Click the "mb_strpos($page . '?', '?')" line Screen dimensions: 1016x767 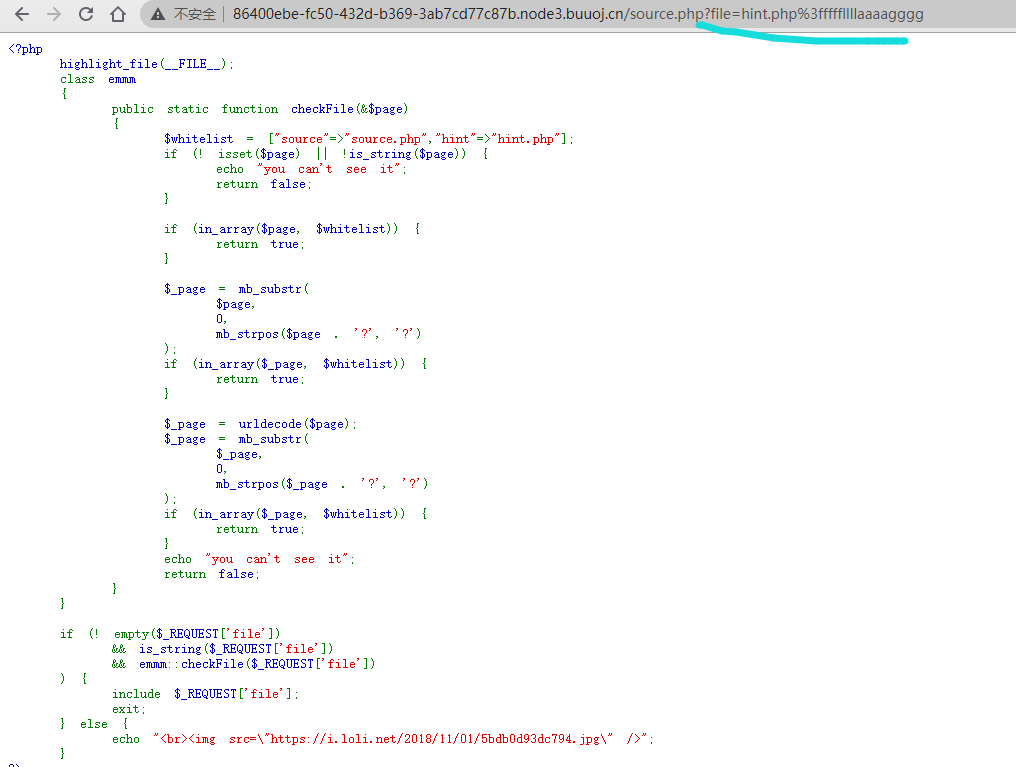[x=318, y=334]
